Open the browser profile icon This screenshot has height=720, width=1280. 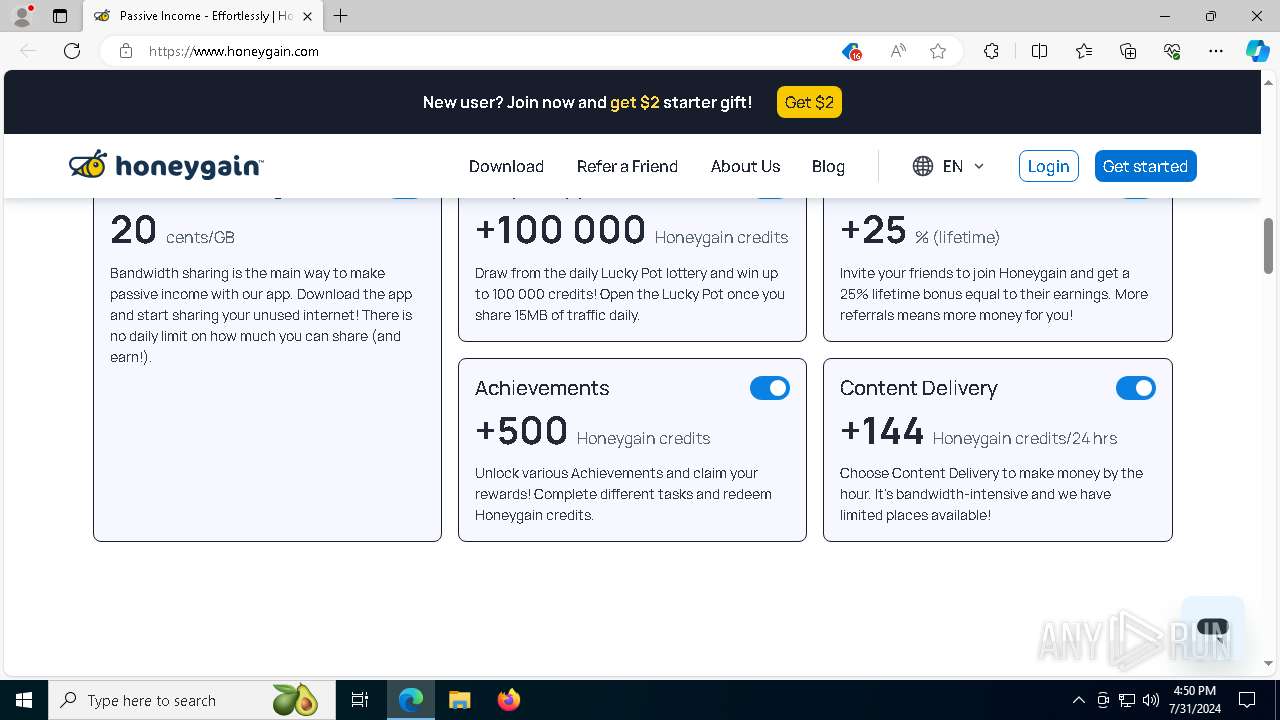point(22,16)
